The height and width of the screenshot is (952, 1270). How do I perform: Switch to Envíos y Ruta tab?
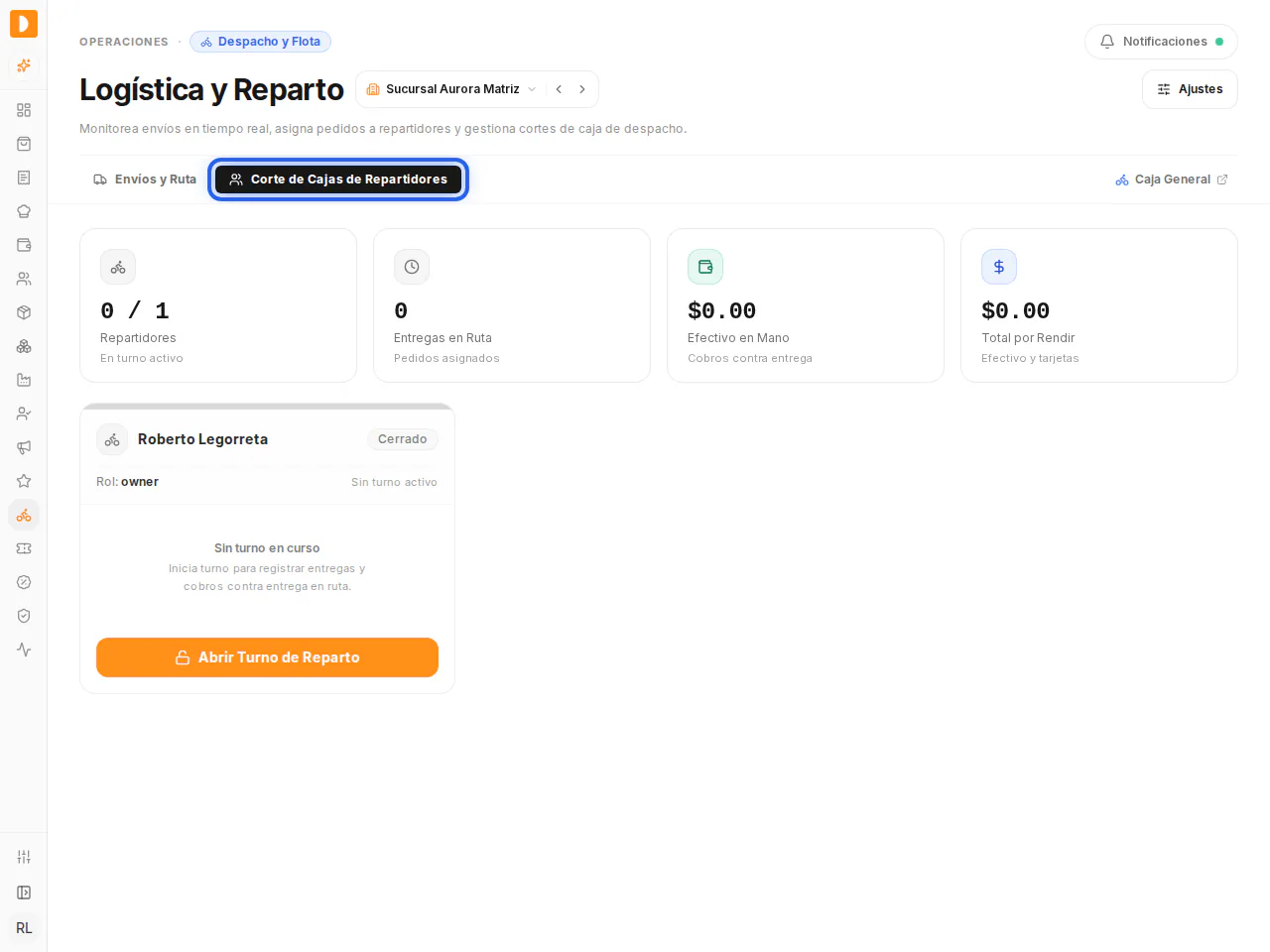coord(145,179)
